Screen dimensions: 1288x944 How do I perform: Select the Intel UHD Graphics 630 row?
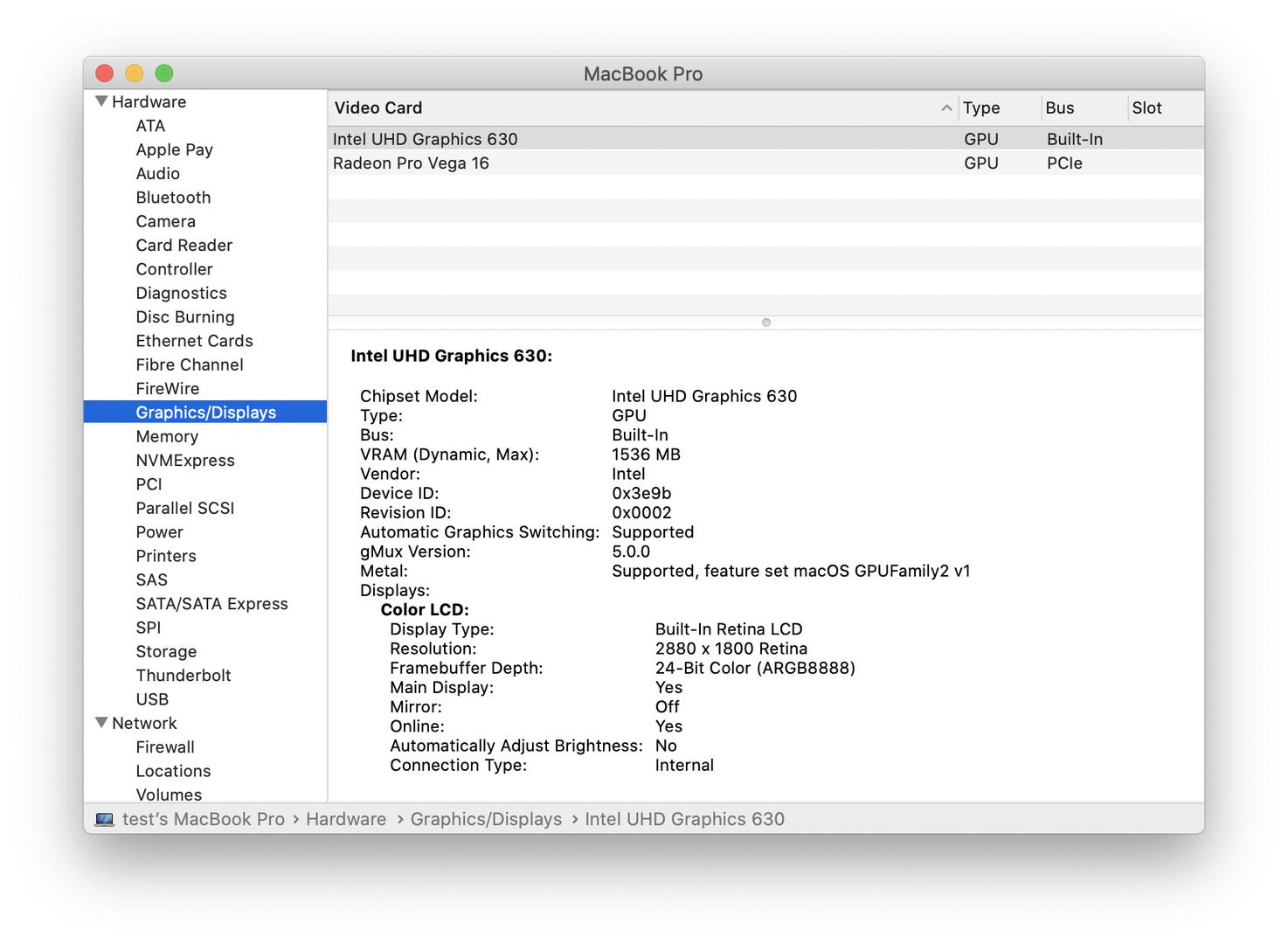pos(765,139)
